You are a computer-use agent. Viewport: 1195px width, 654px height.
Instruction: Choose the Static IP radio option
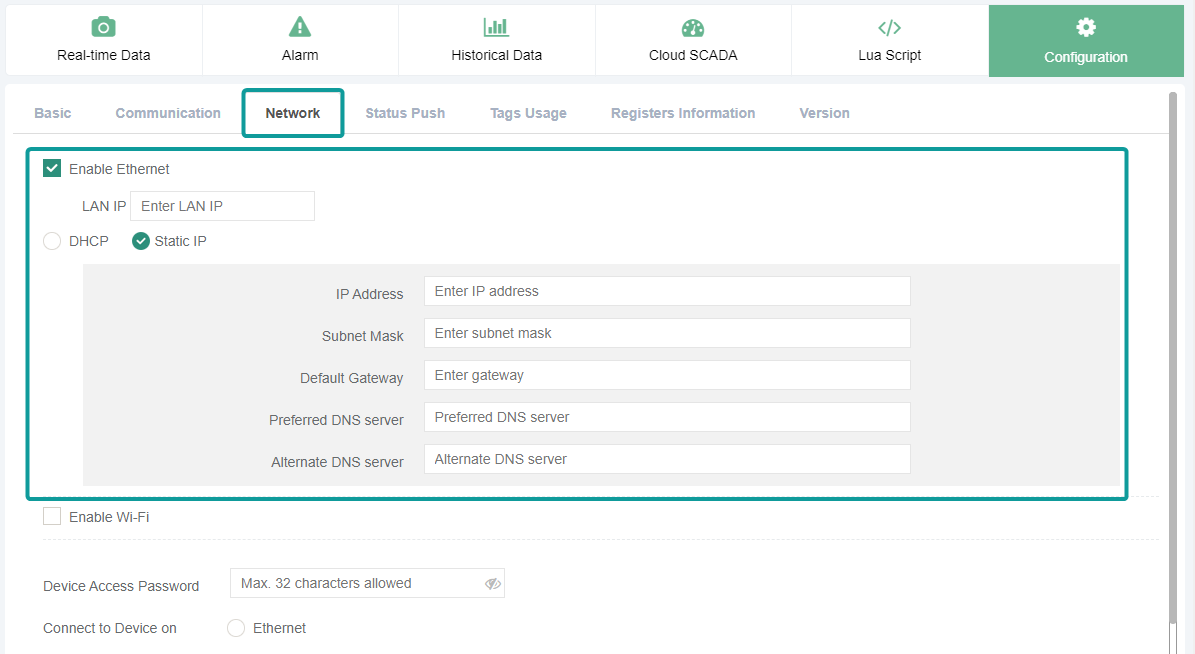[141, 241]
